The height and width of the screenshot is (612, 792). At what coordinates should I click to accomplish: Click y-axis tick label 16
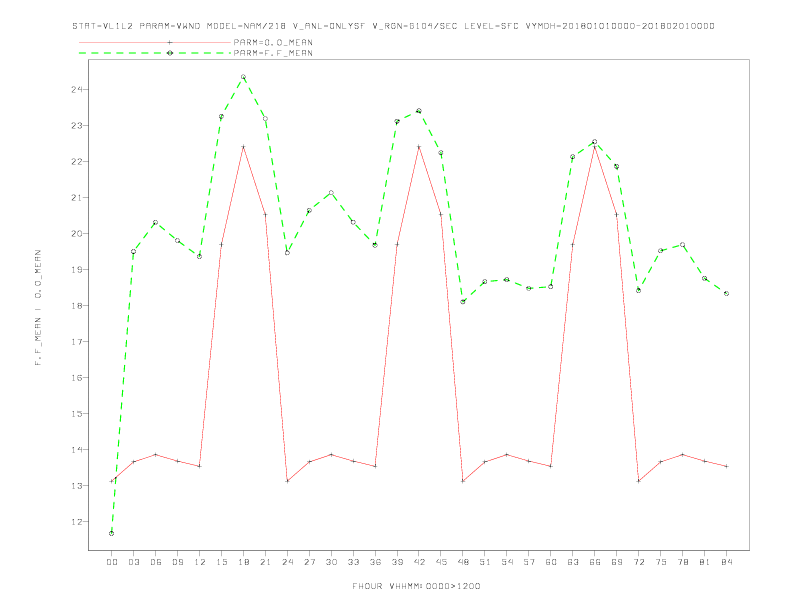tap(77, 378)
